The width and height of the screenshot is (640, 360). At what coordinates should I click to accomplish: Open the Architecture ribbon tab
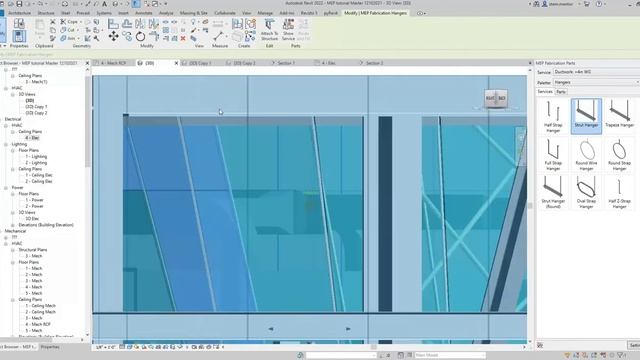point(20,13)
